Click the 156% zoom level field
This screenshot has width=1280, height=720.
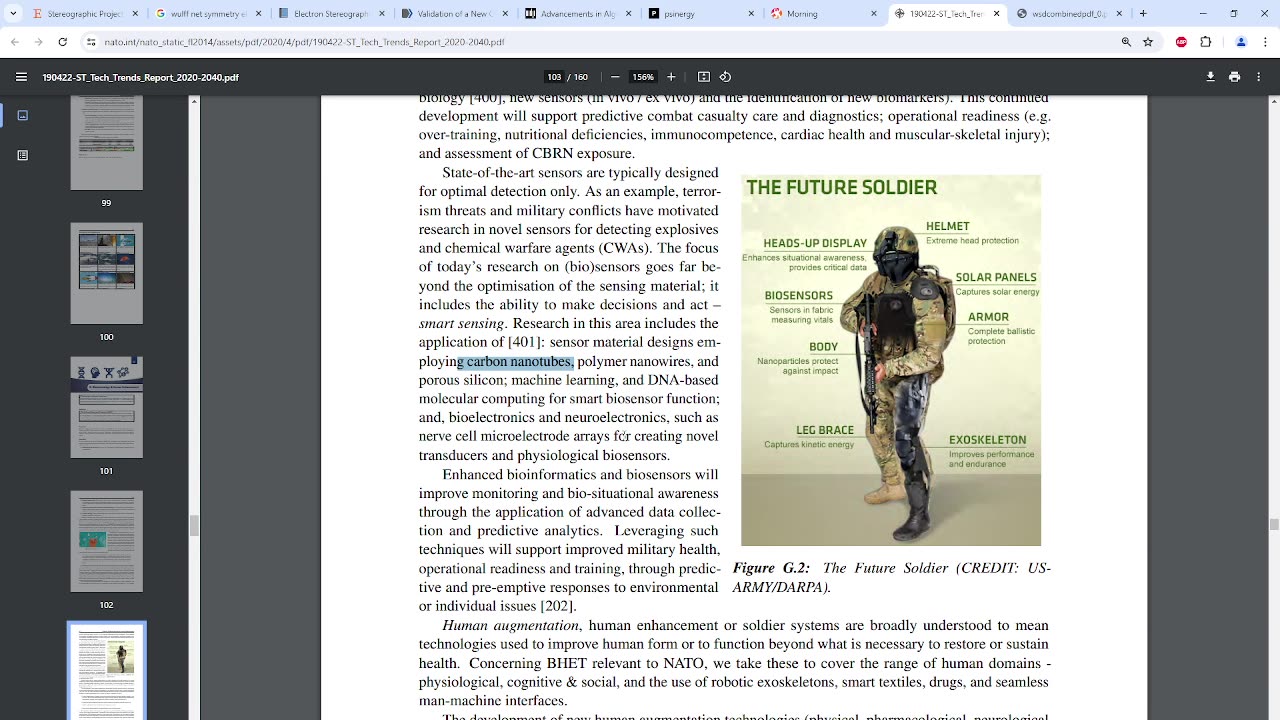pyautogui.click(x=643, y=77)
